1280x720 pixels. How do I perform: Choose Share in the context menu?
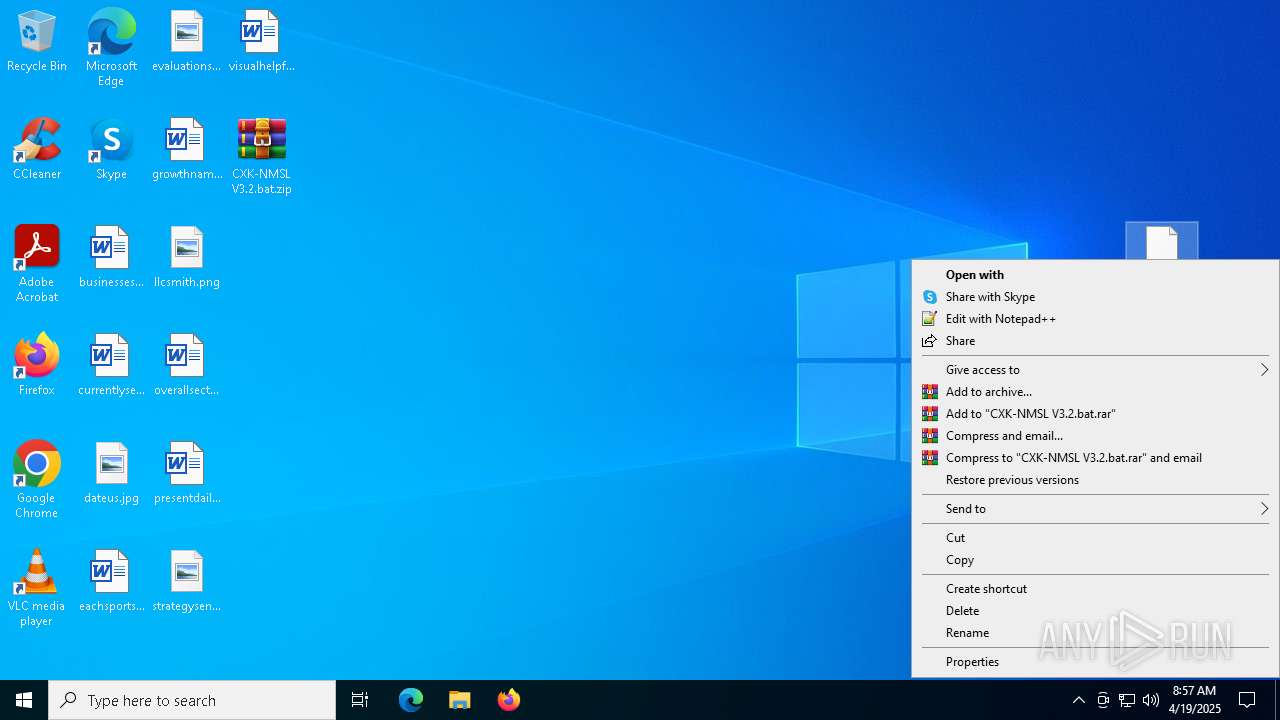[x=1095, y=341]
